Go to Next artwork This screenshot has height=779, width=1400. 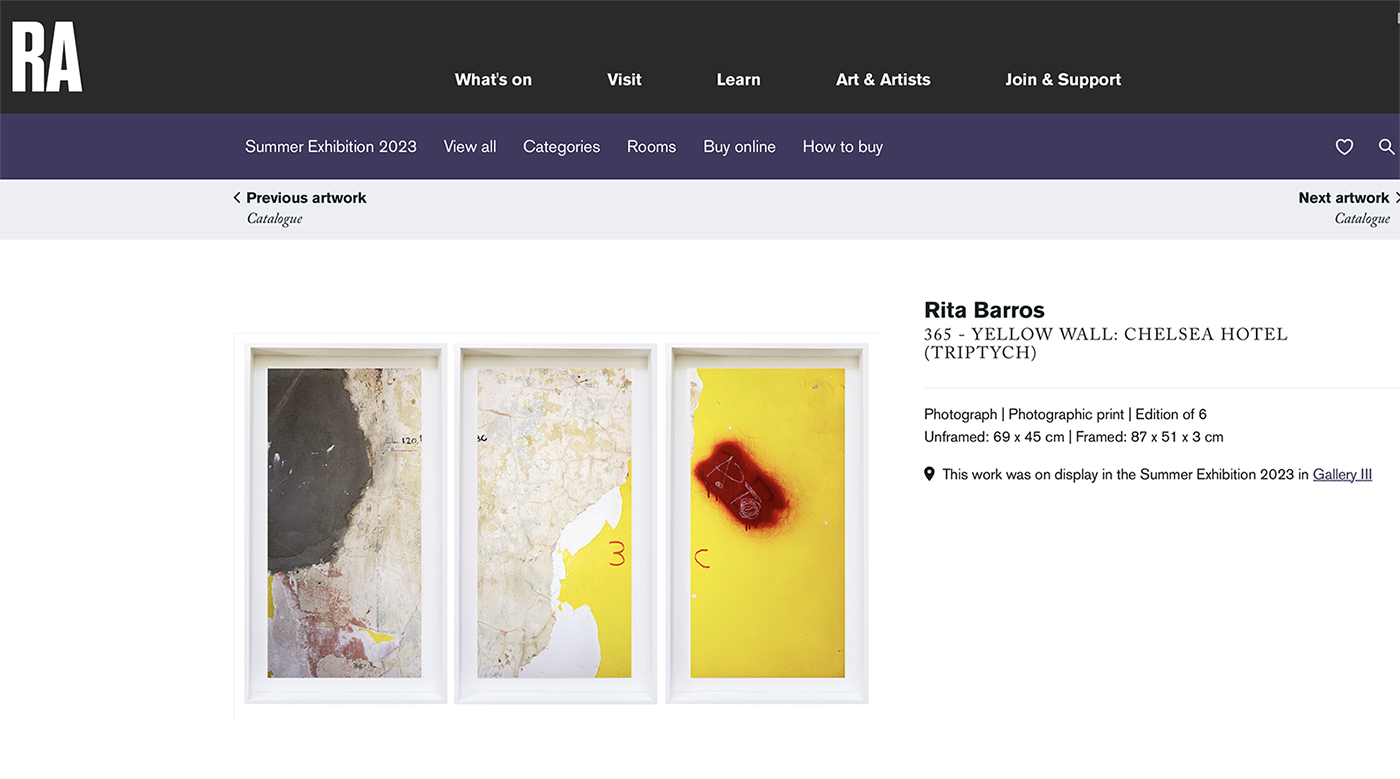pos(1343,198)
